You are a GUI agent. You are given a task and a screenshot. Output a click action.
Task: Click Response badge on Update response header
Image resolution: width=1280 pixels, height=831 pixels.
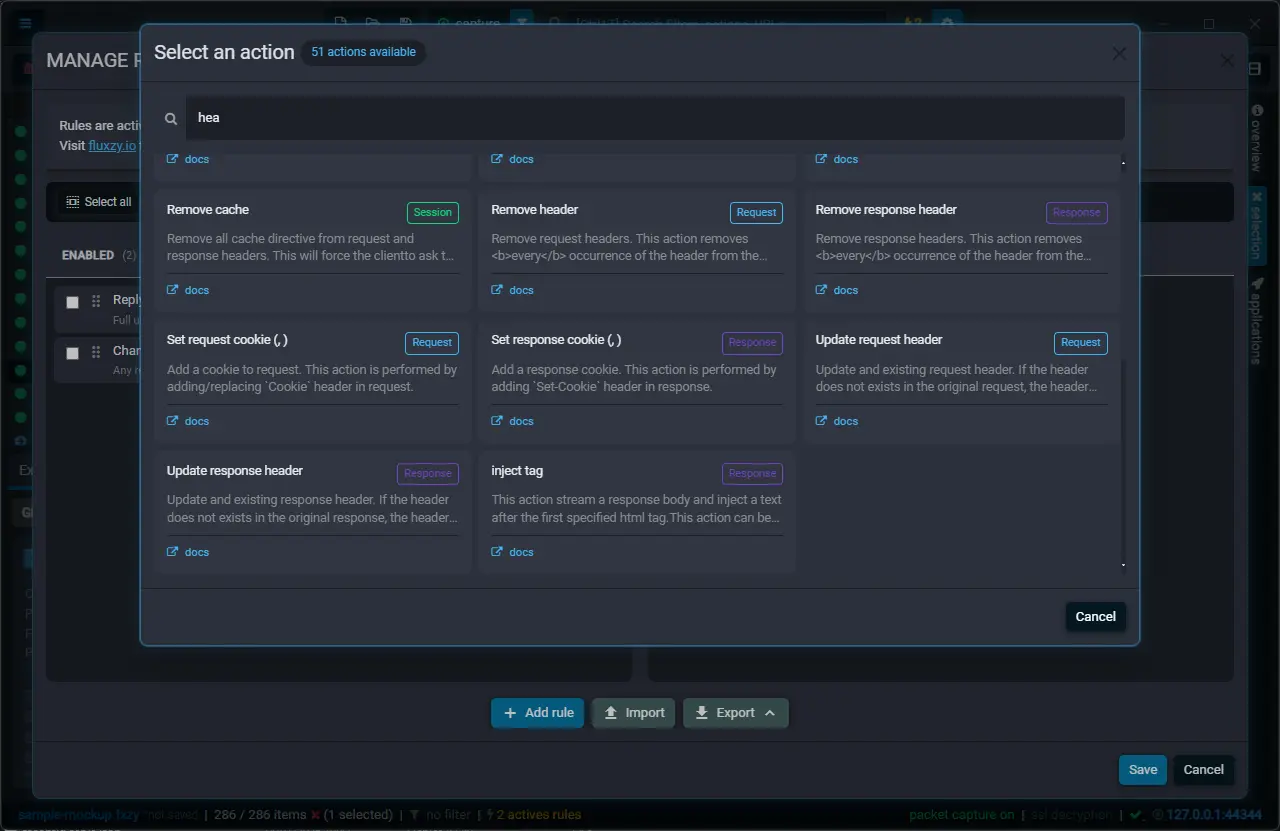click(x=428, y=473)
